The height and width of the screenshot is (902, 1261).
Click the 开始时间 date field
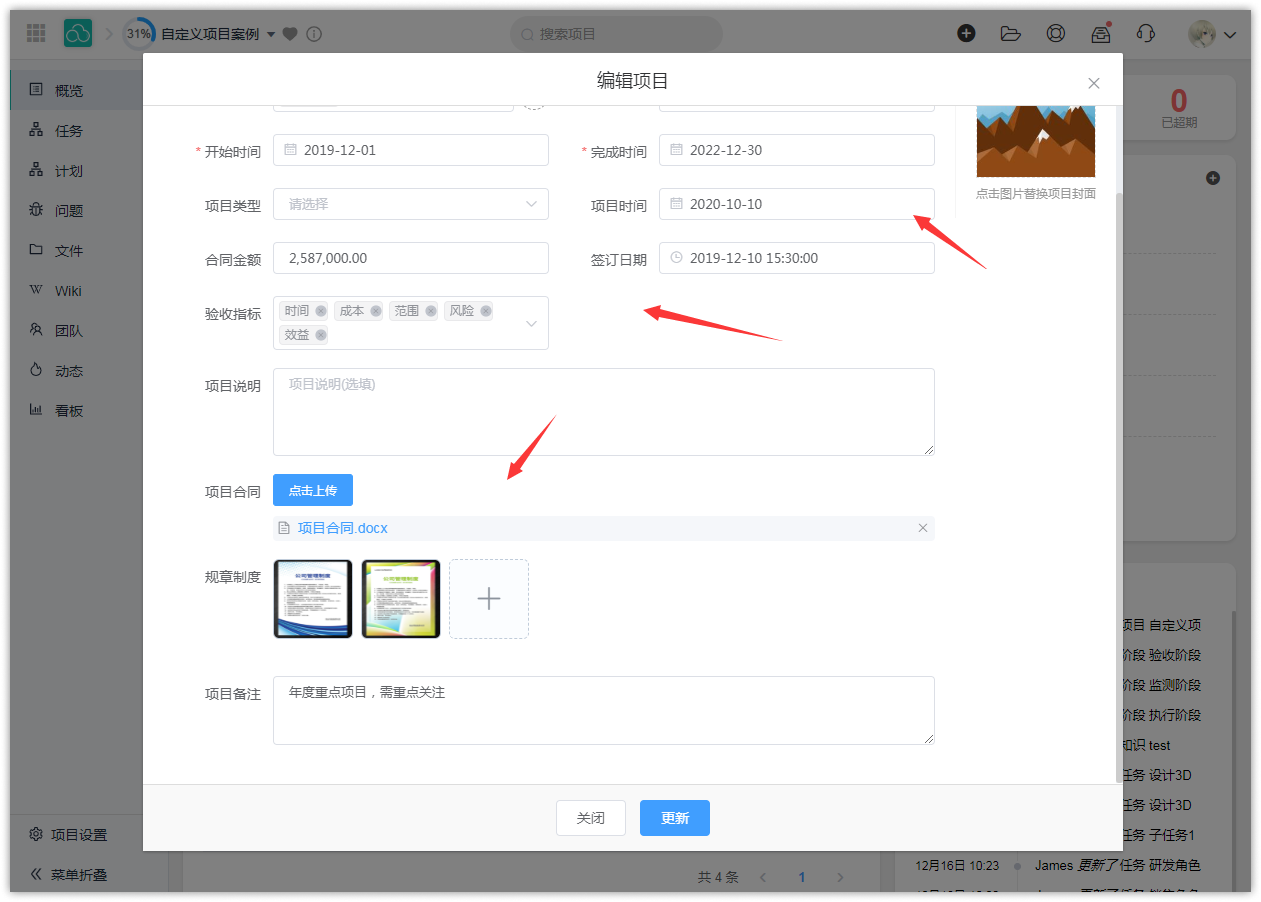click(x=411, y=150)
